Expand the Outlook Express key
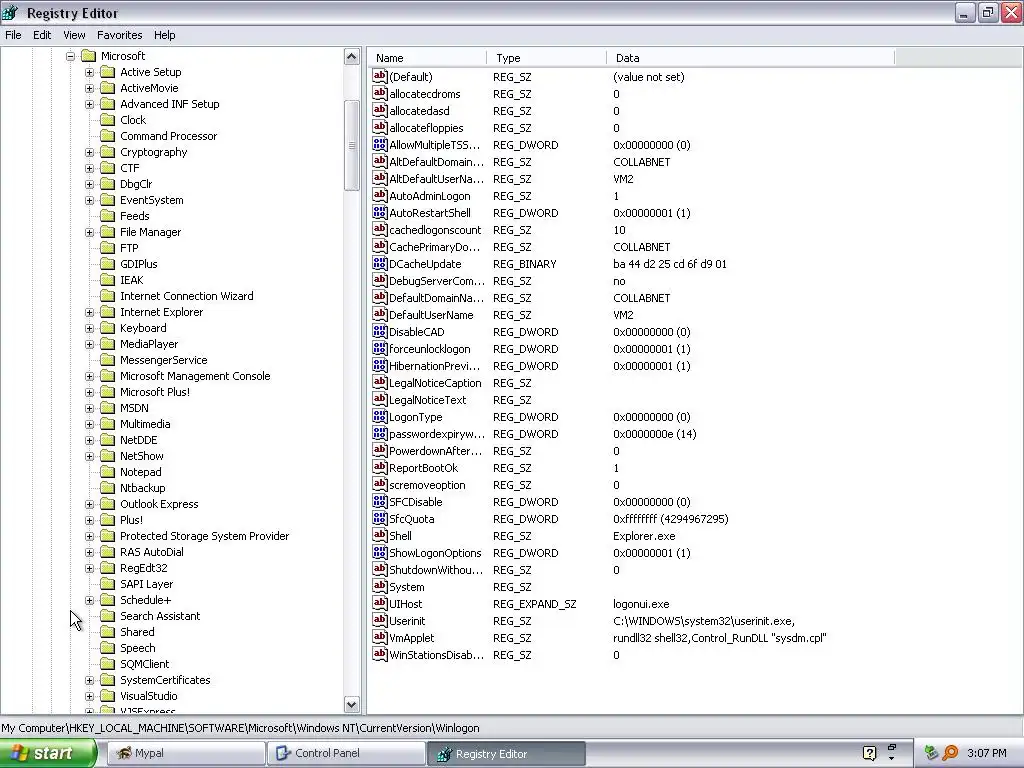This screenshot has width=1024, height=768. coord(89,504)
